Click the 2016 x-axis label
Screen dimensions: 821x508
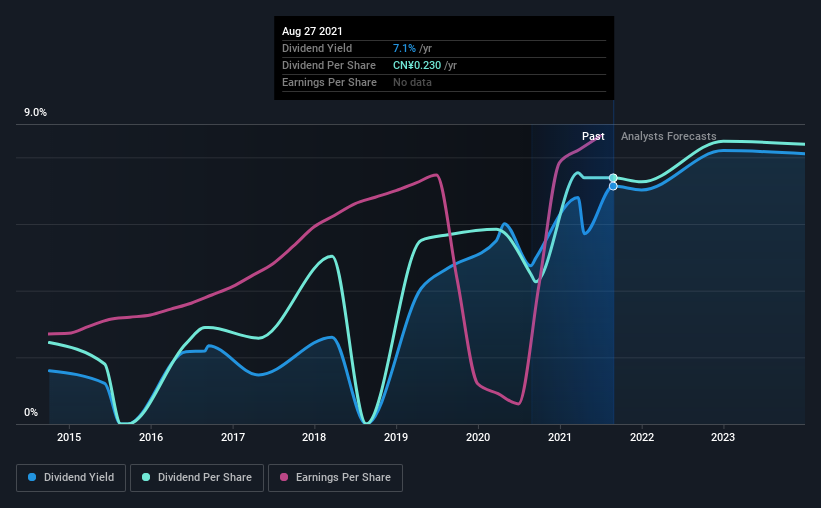tap(151, 437)
